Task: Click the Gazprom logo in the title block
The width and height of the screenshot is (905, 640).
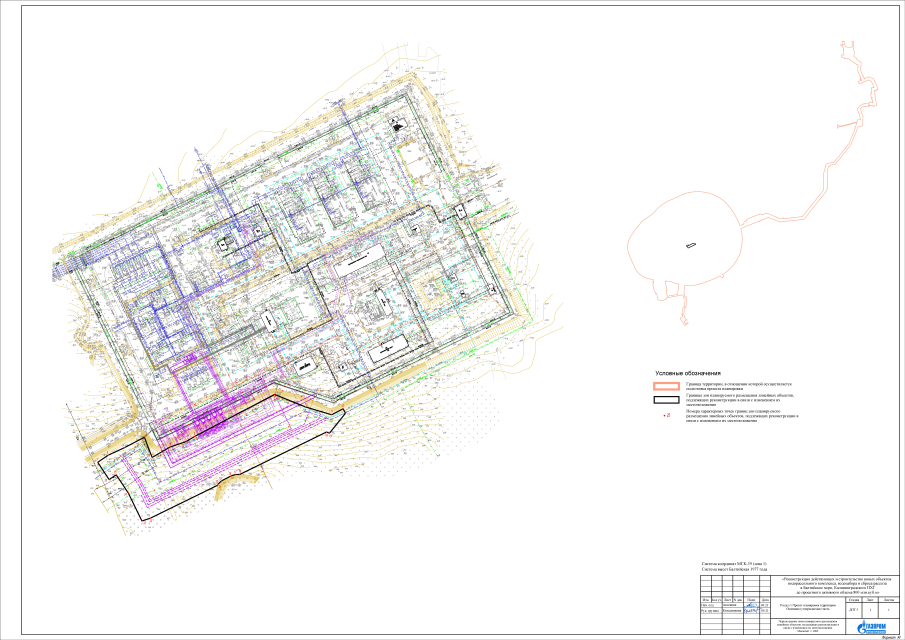Action: point(870,625)
